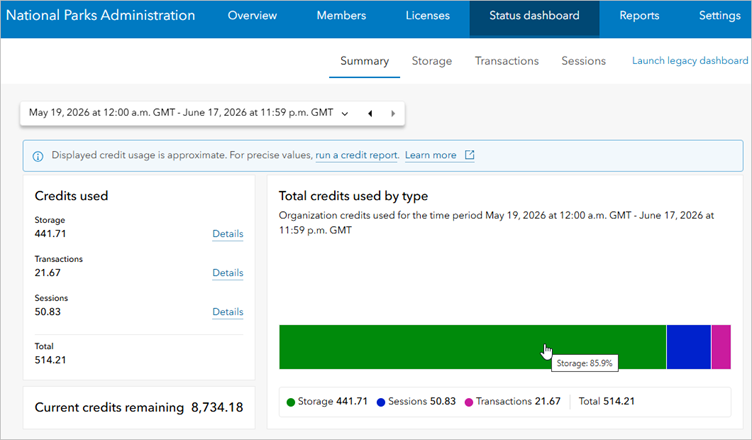Open the Settings tab
The width and height of the screenshot is (752, 440).
(x=720, y=15)
